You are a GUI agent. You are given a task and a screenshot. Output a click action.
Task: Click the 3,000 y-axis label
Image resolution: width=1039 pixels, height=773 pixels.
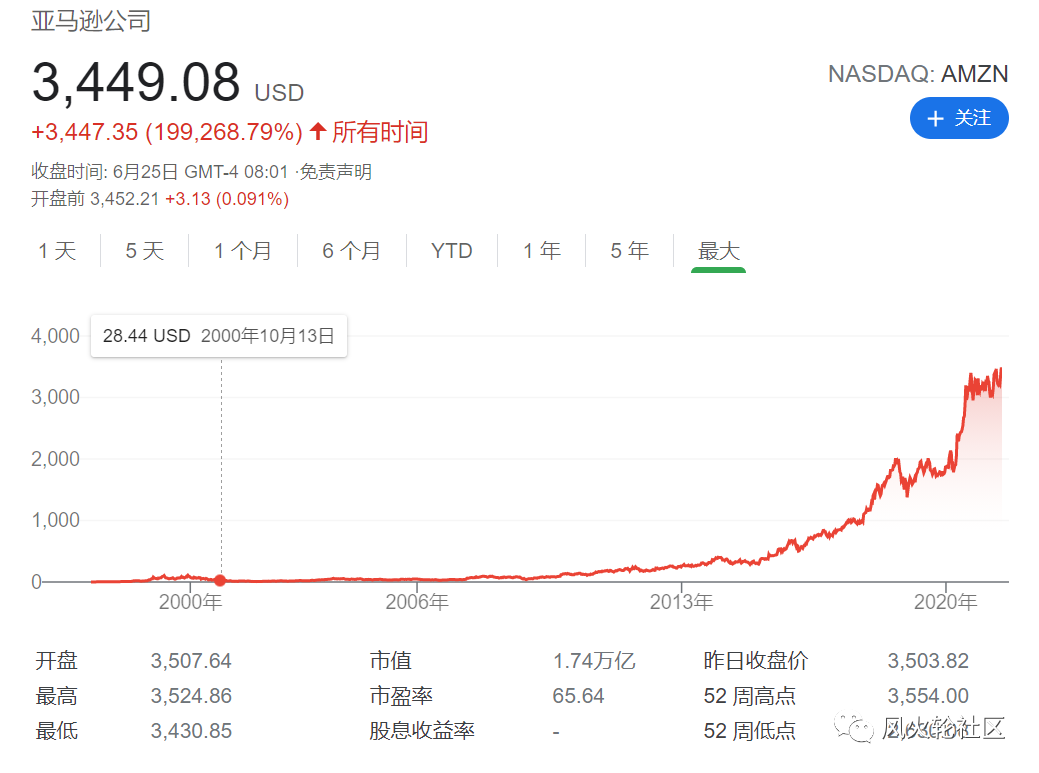coord(56,397)
